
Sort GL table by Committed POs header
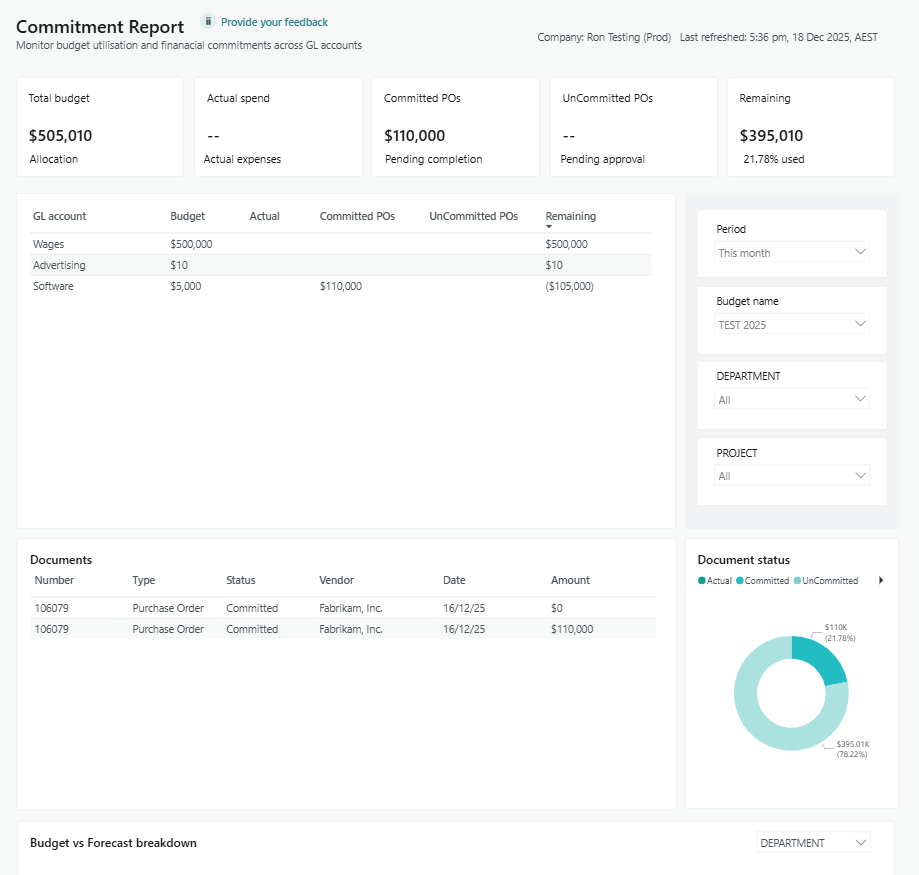(x=357, y=216)
